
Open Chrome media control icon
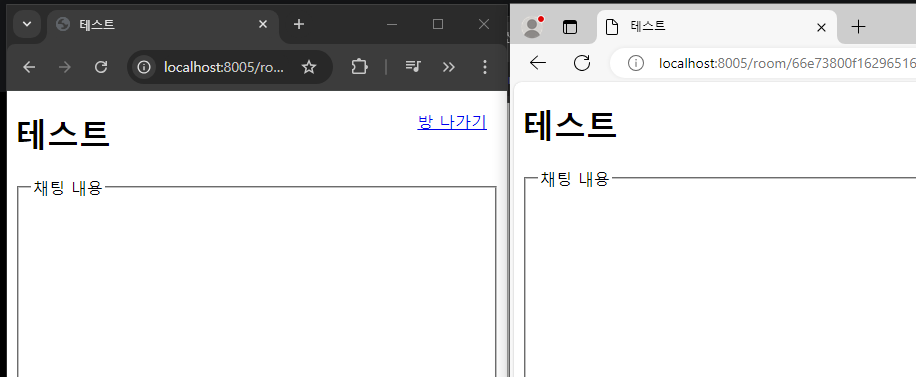click(413, 67)
